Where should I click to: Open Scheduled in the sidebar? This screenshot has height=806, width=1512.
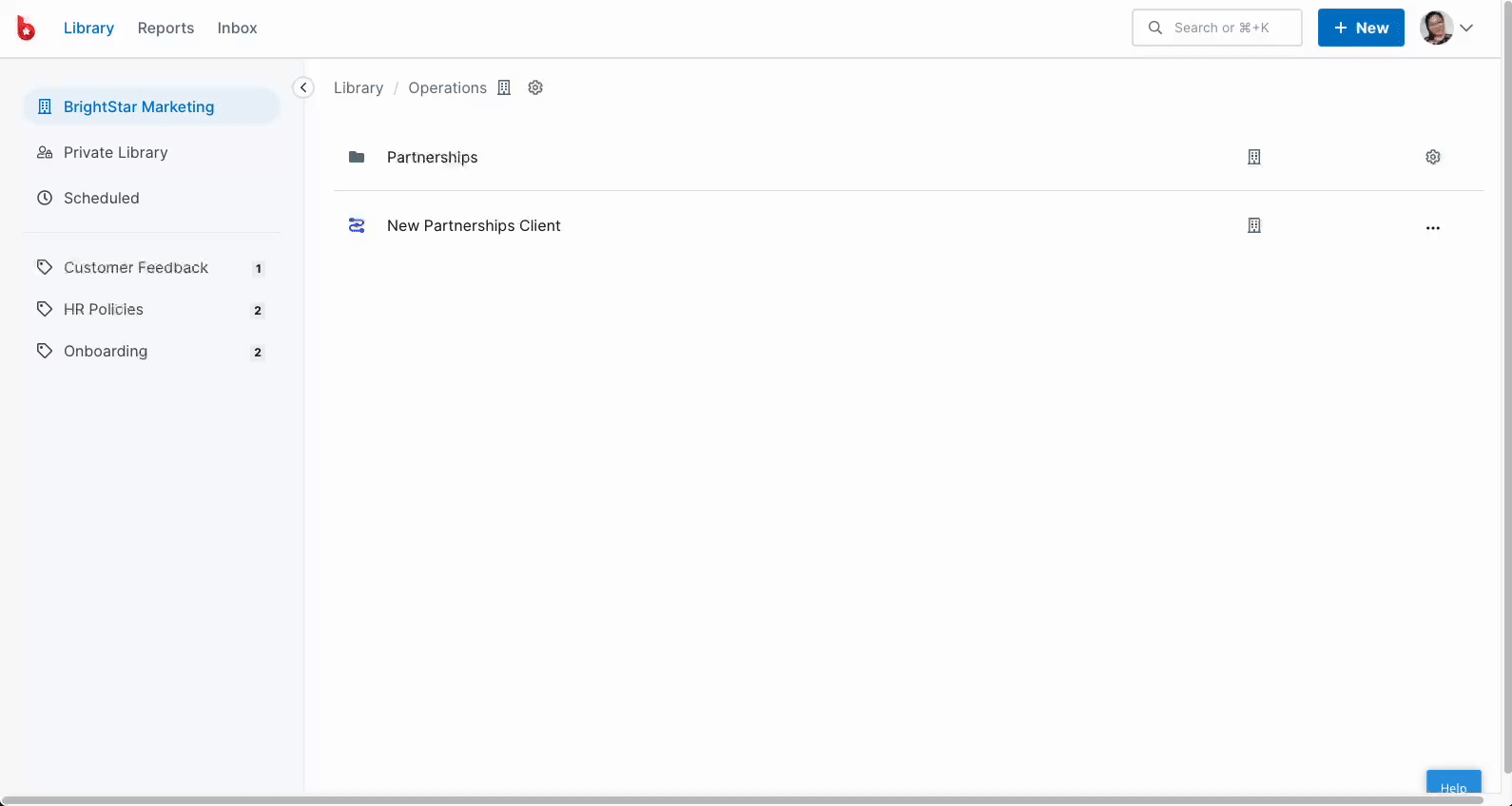click(151, 198)
